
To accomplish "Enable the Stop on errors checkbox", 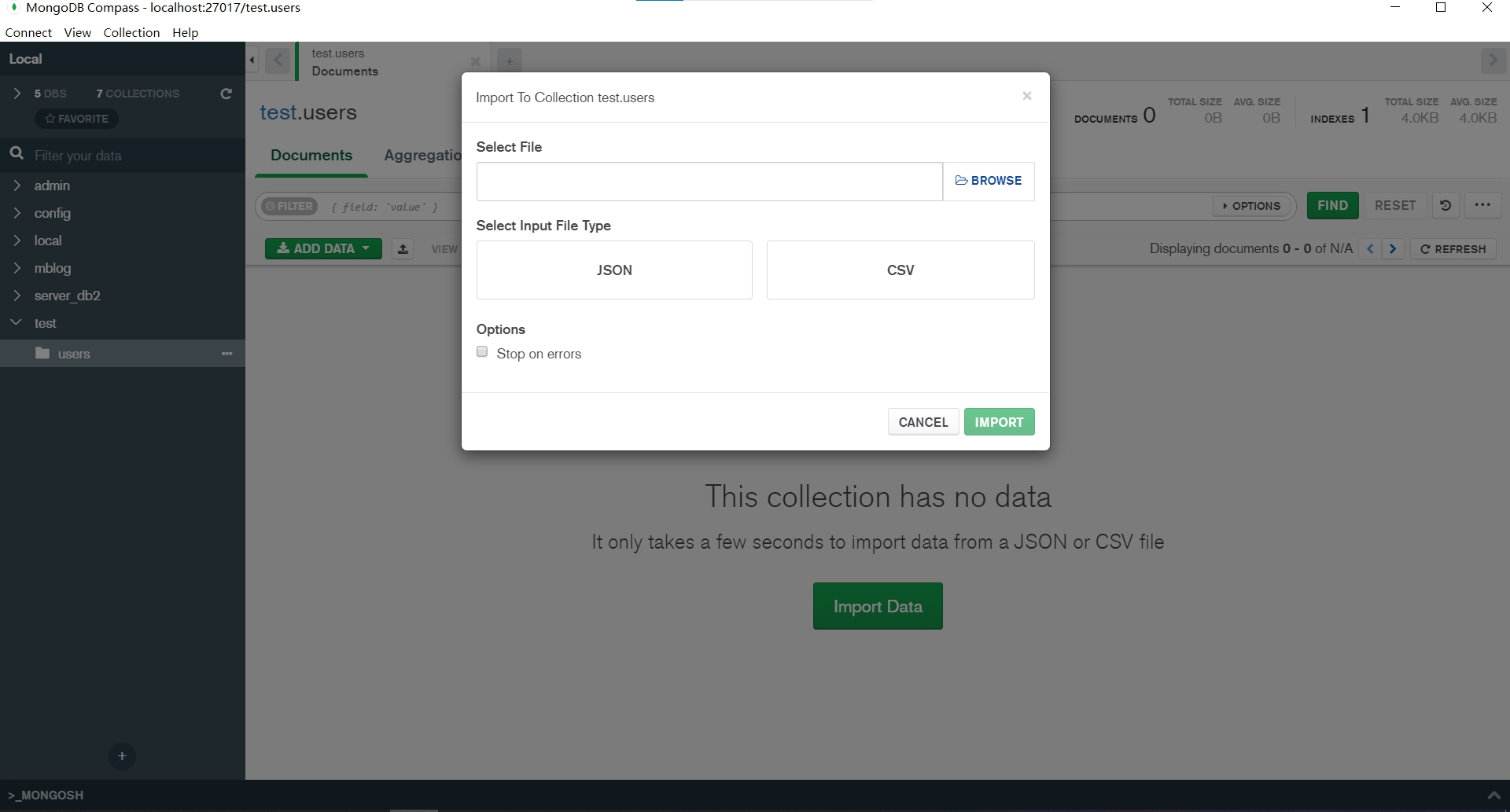I will point(481,352).
